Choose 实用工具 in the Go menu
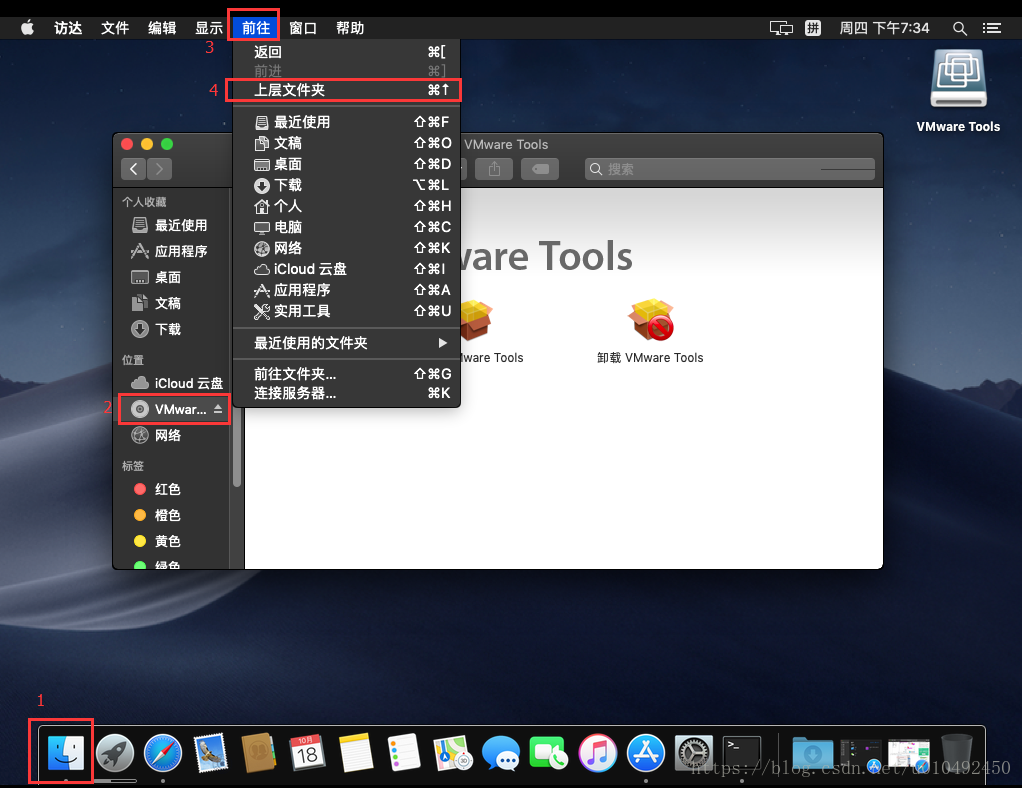Image resolution: width=1022 pixels, height=788 pixels. pos(347,311)
